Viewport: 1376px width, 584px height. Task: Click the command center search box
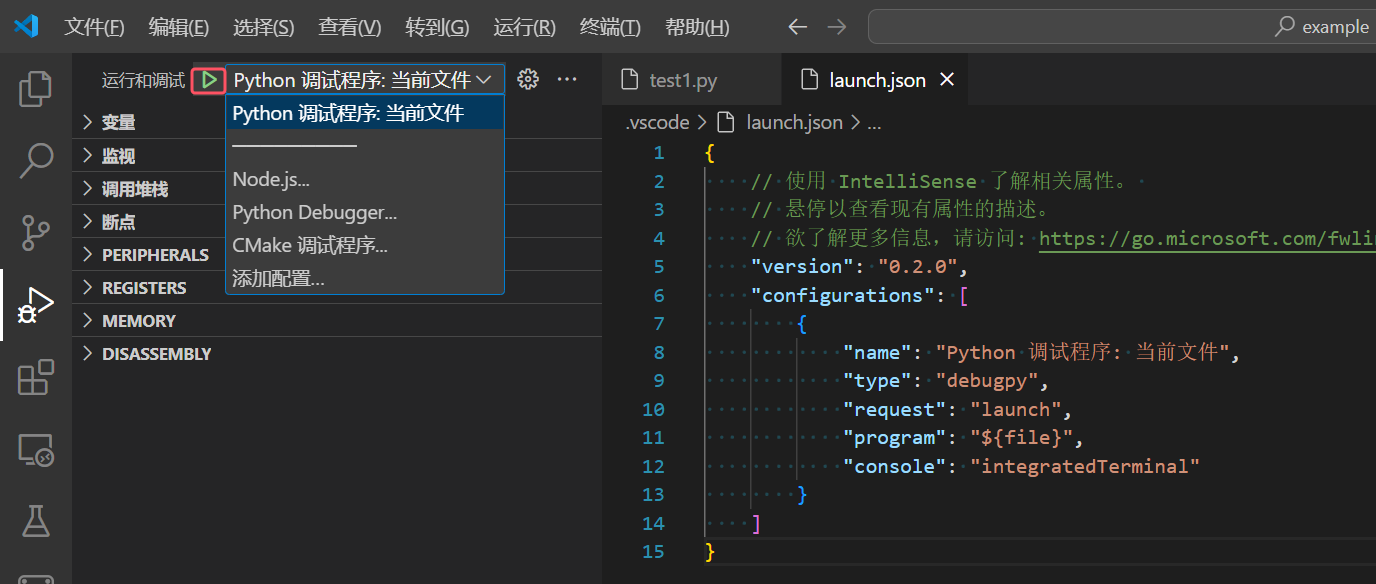click(x=1121, y=27)
